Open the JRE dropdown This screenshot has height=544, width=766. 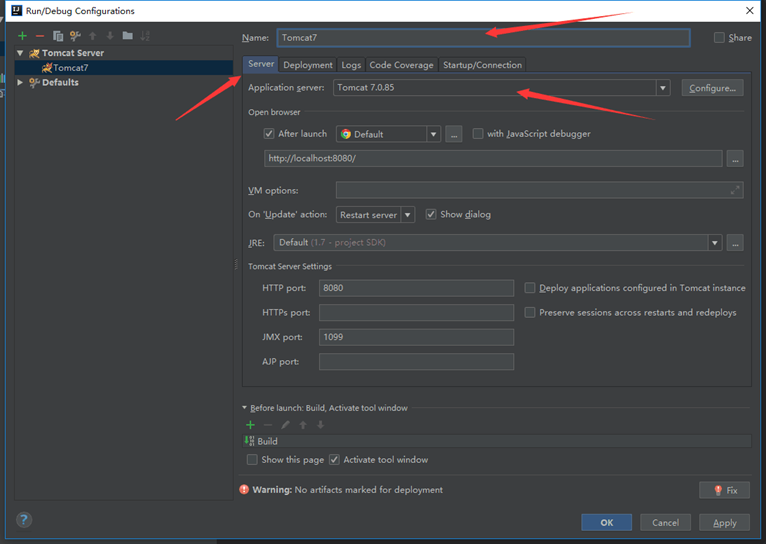(715, 243)
